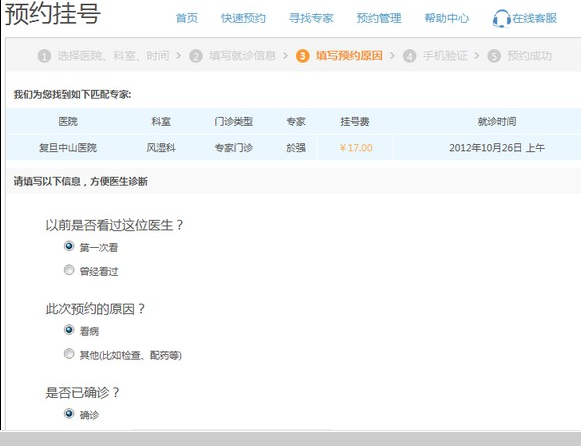
Task: Click the orange step 3 circle icon
Action: [x=303, y=56]
